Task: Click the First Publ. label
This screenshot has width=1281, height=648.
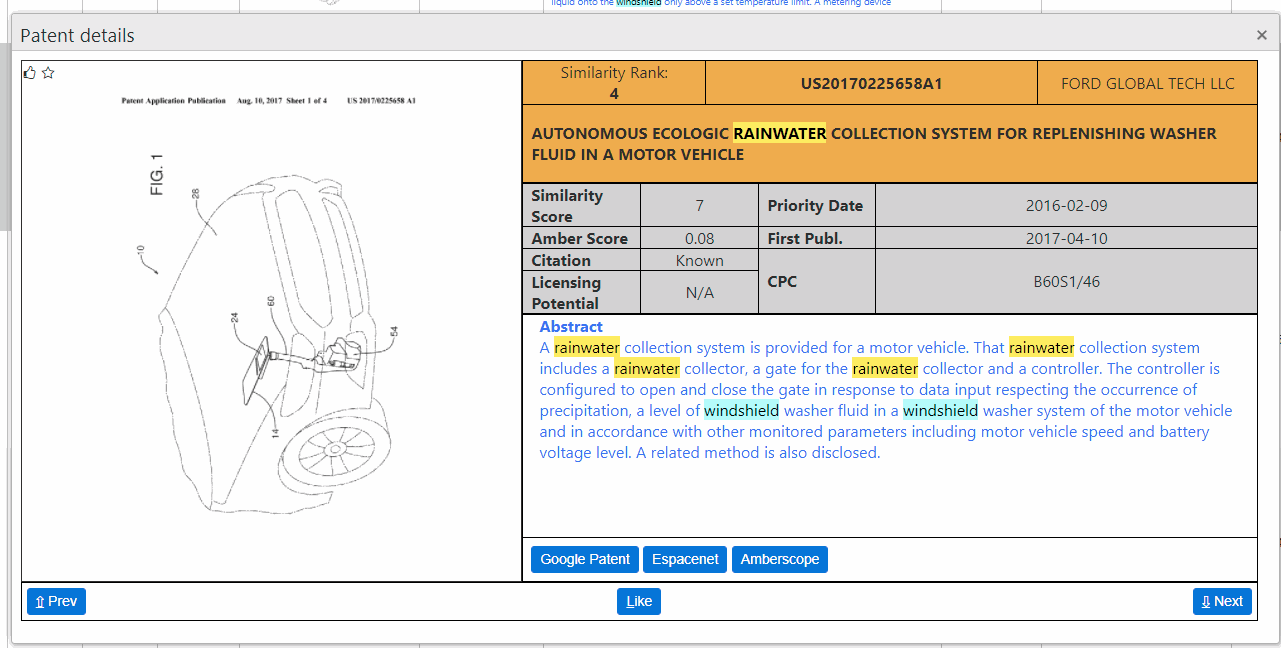Action: point(816,238)
